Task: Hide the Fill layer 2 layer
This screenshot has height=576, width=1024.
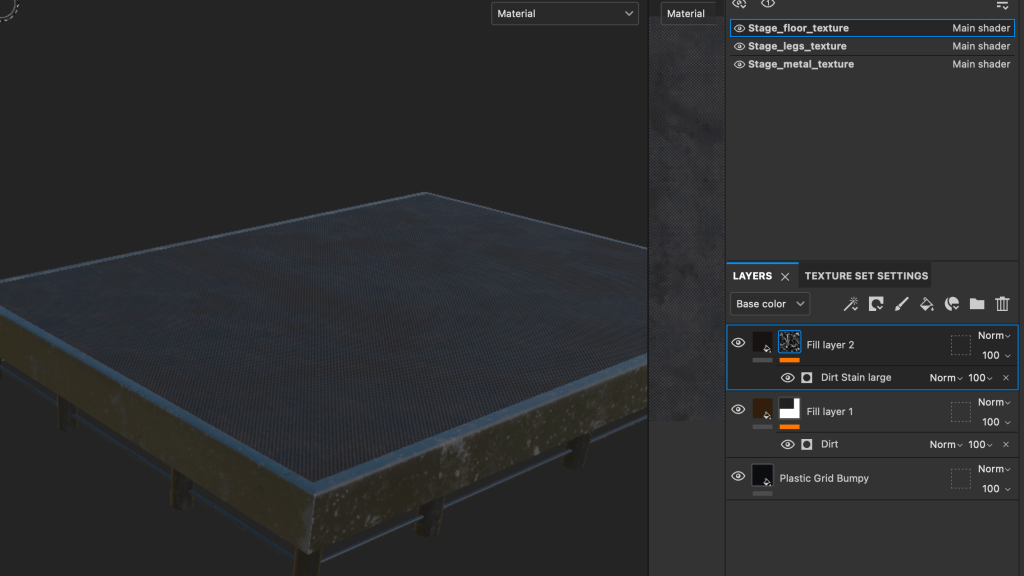Action: pyautogui.click(x=738, y=343)
